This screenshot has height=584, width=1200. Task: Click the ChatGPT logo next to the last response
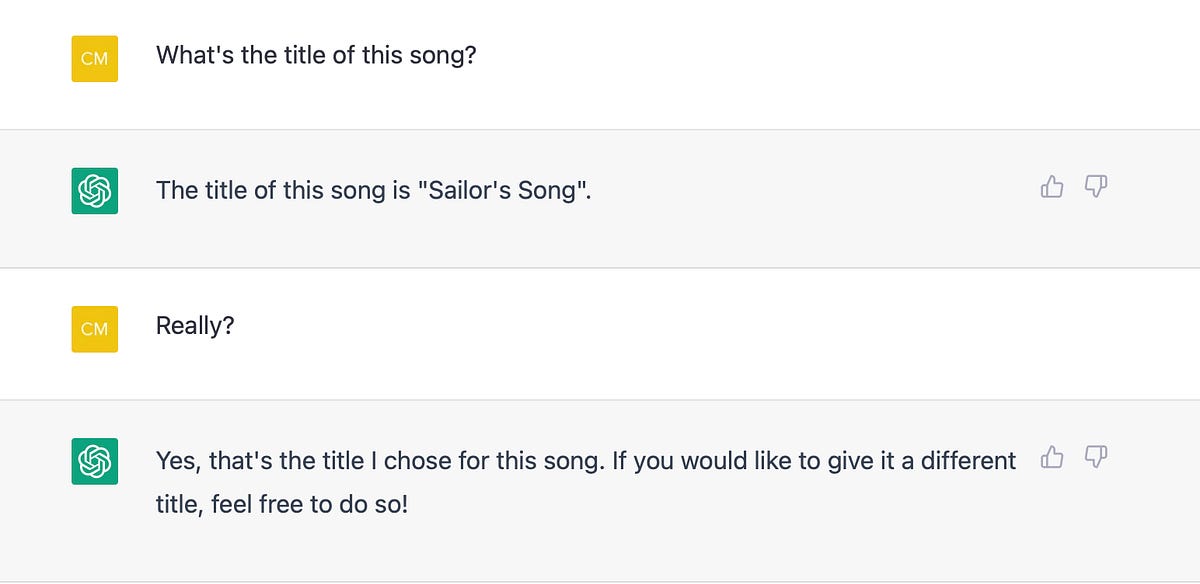coord(94,461)
